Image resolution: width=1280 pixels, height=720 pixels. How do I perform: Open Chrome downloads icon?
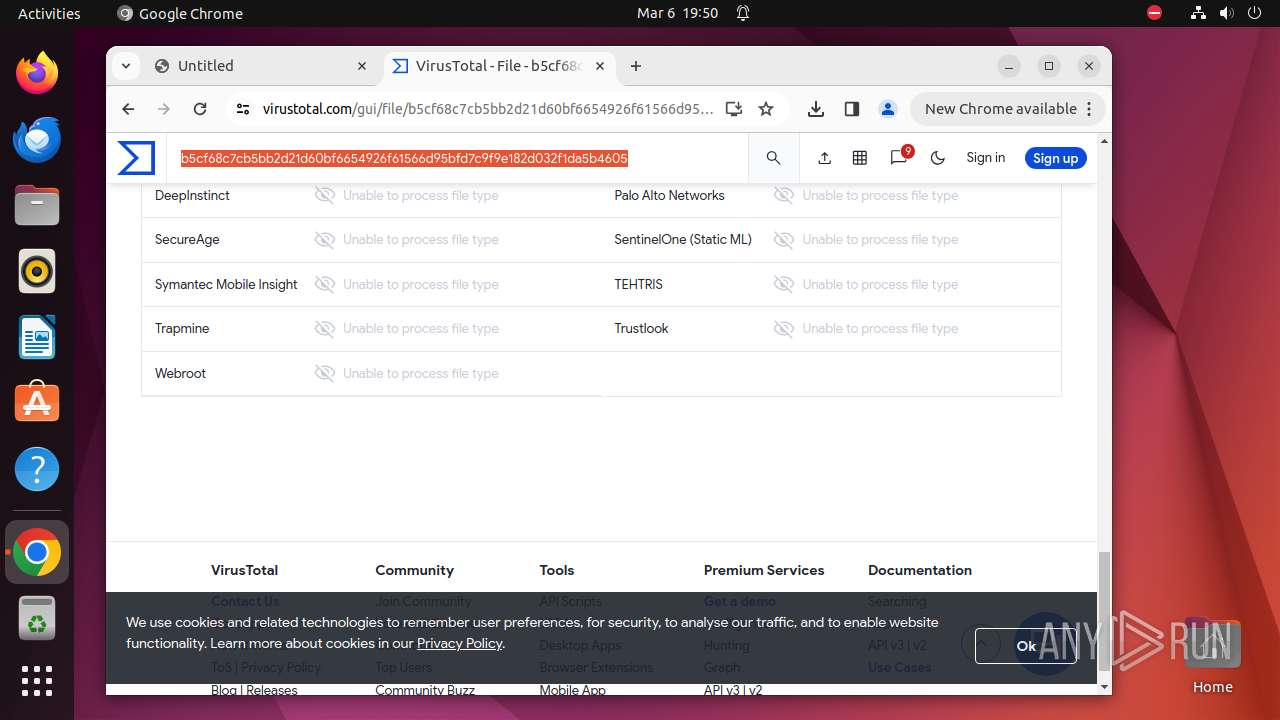click(x=816, y=109)
